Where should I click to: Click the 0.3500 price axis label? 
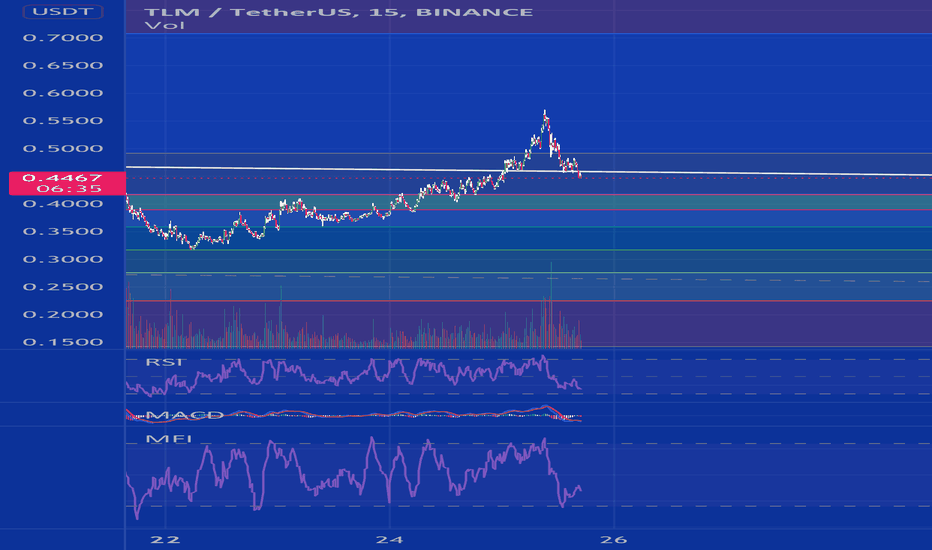pyautogui.click(x=63, y=231)
